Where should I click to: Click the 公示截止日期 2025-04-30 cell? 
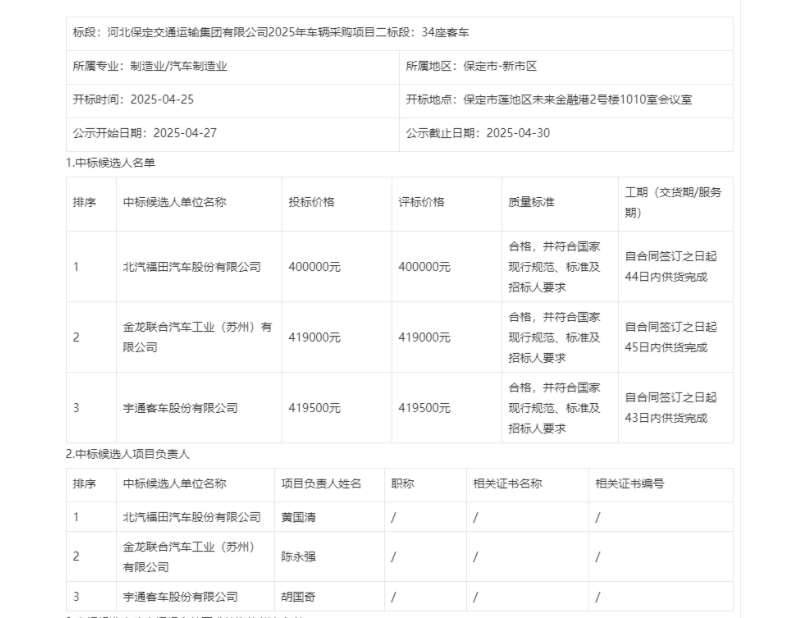(477, 133)
